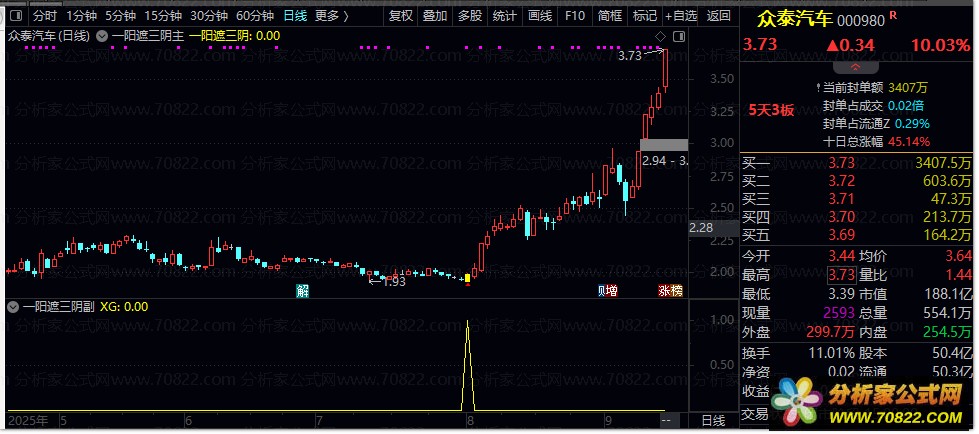Screen dimensions: 979x434
Task: Click the 买五 bid row at 3.69
Action: pyautogui.click(x=858, y=235)
